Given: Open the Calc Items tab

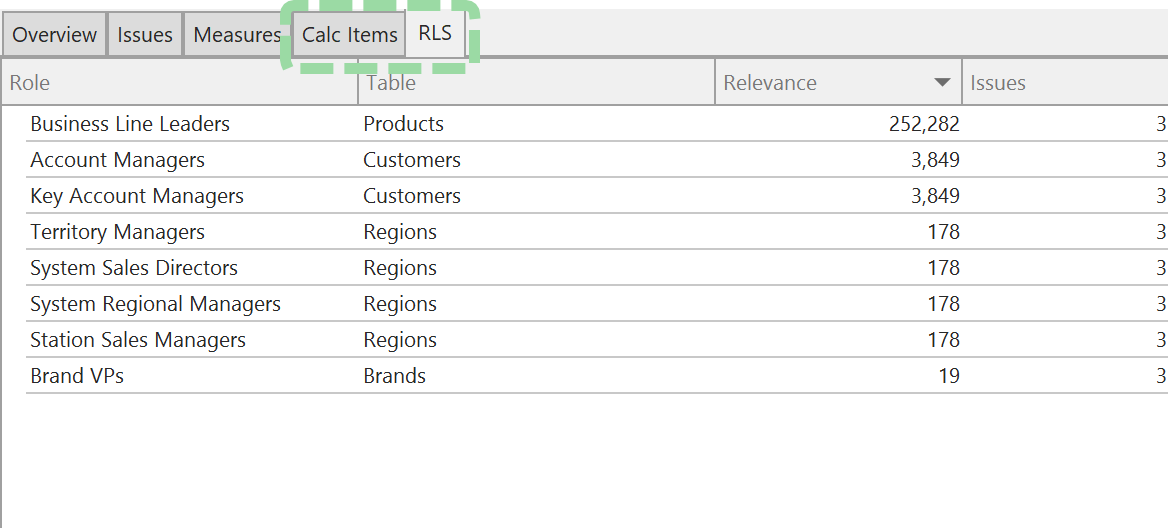Looking at the screenshot, I should pyautogui.click(x=349, y=34).
